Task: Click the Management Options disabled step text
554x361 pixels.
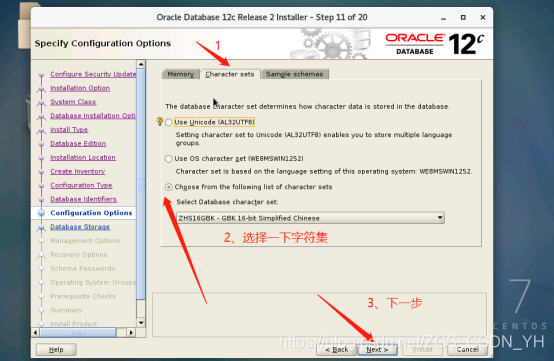Action: point(85,241)
